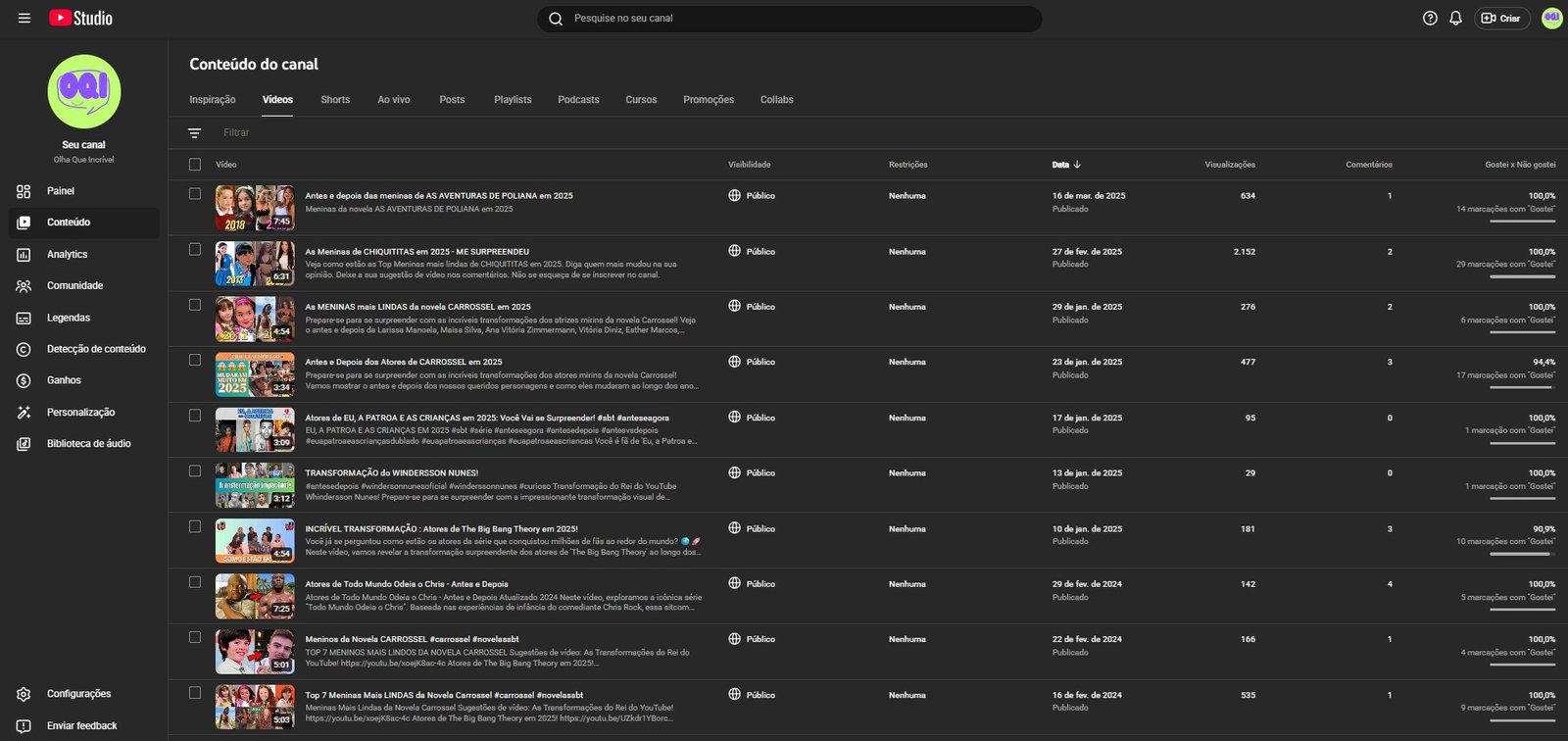This screenshot has height=741, width=1568.
Task: Open the notifications bell
Action: 1455,19
